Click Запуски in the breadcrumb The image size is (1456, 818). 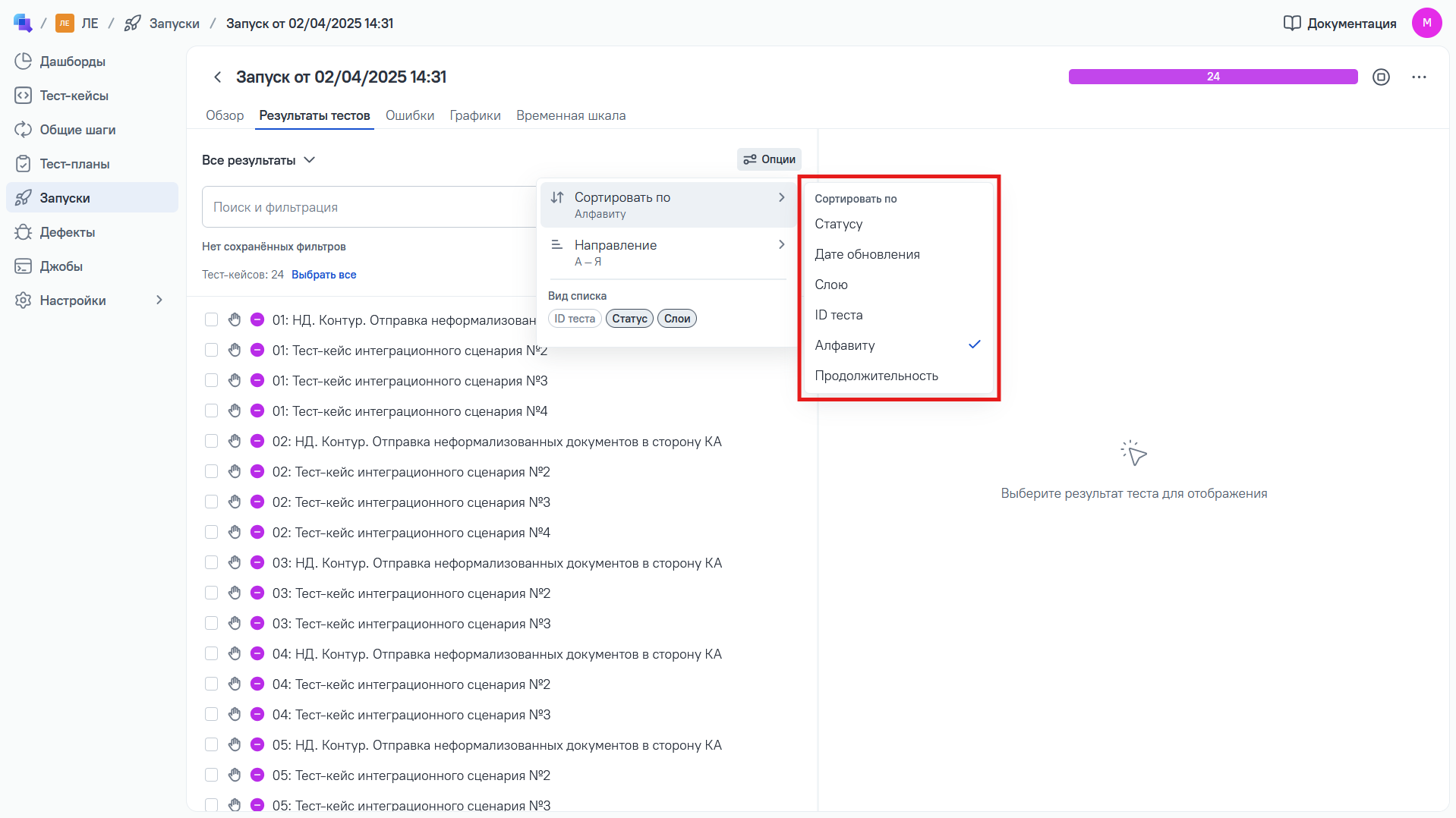(x=175, y=24)
